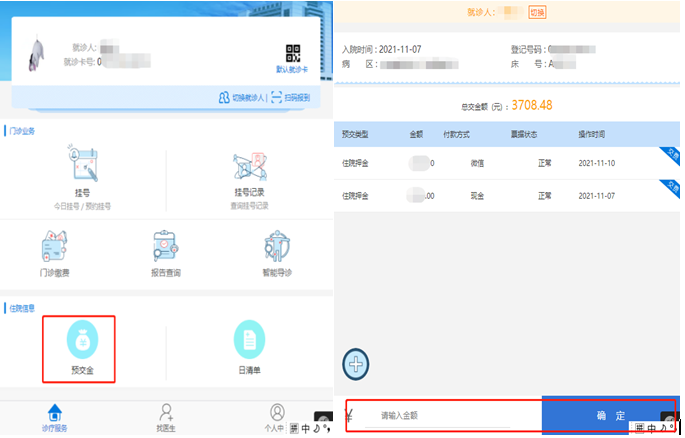Image resolution: width=685 pixels, height=438 pixels.
Task: Switch to the 找医生 bottom tab
Action: tap(167, 417)
